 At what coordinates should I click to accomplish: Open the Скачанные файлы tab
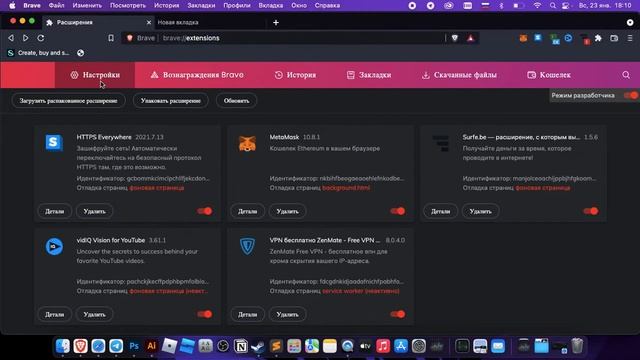click(x=459, y=75)
